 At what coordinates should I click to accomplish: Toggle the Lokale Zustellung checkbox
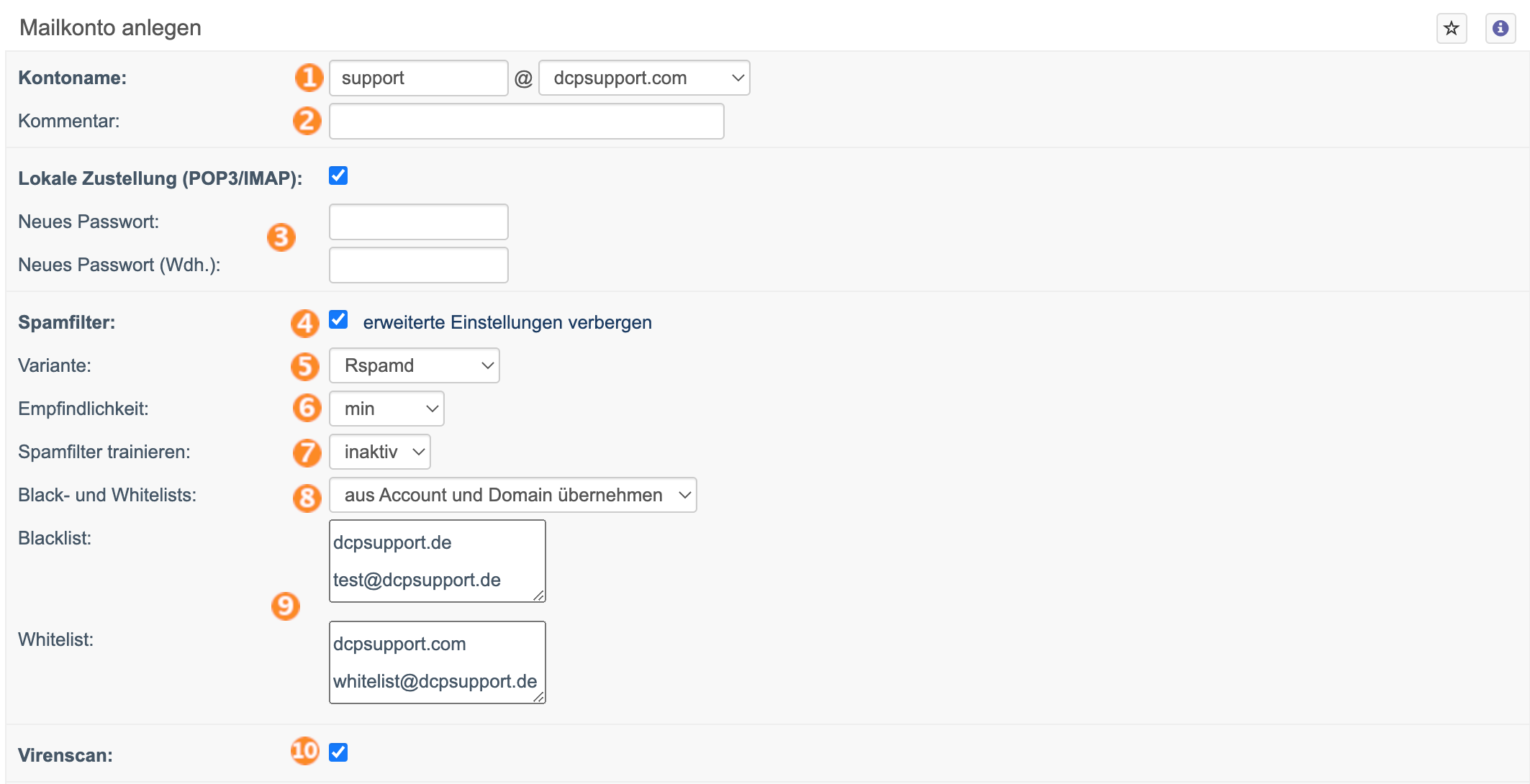point(338,176)
